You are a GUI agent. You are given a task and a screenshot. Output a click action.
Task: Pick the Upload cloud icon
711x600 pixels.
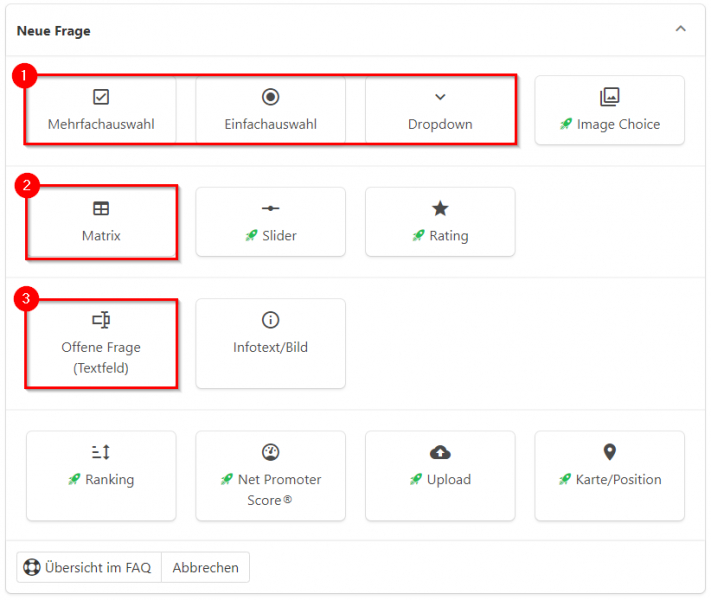pos(440,452)
